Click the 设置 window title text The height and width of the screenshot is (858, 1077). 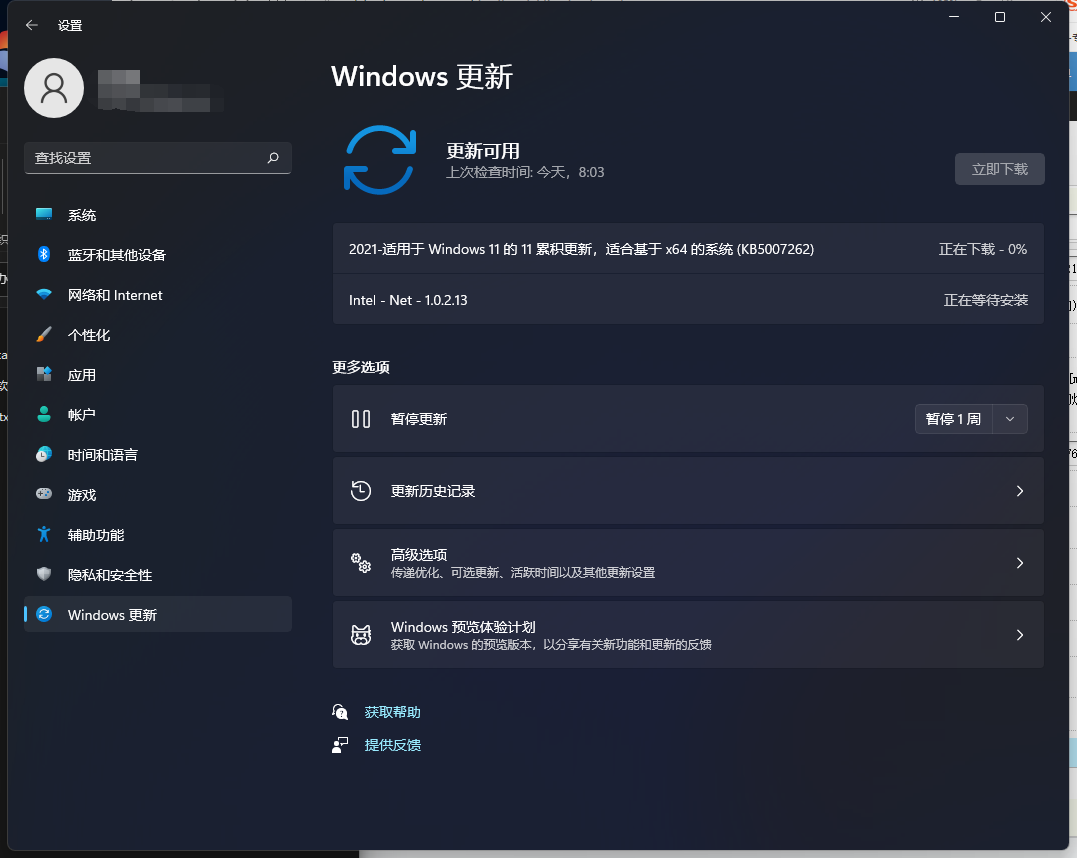pyautogui.click(x=70, y=25)
